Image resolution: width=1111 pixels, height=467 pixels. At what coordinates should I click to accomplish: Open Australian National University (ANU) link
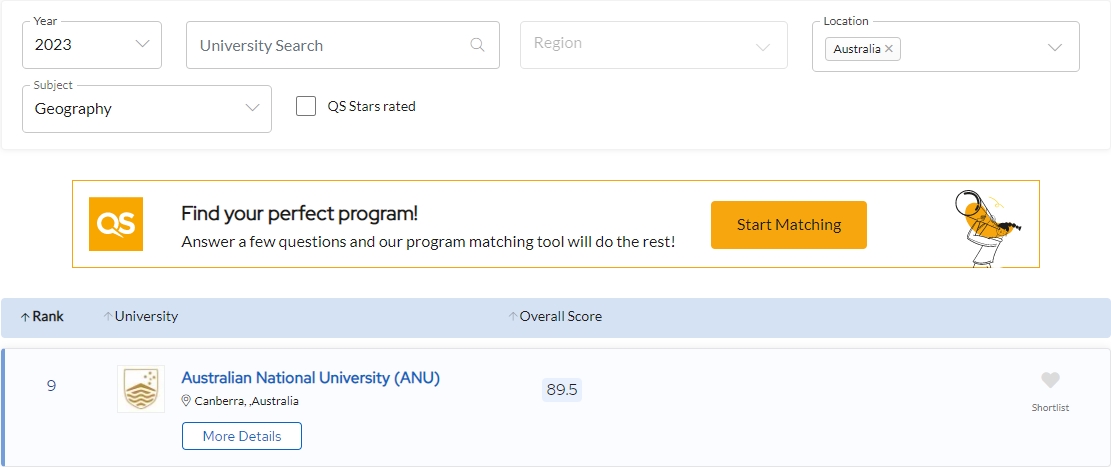coord(310,378)
